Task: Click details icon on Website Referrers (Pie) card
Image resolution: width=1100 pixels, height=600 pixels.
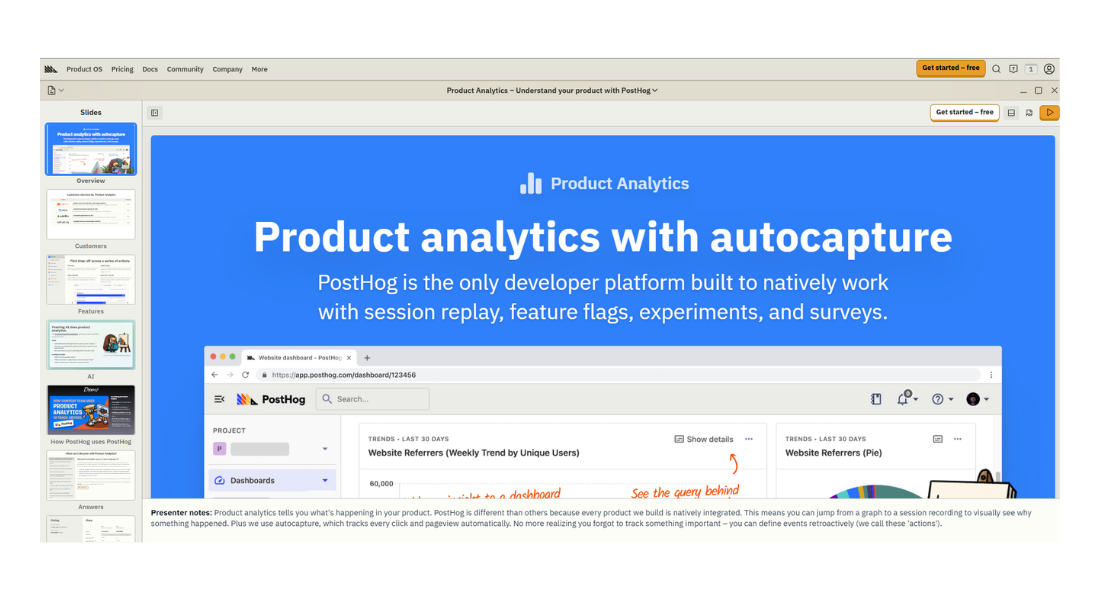Action: (937, 439)
